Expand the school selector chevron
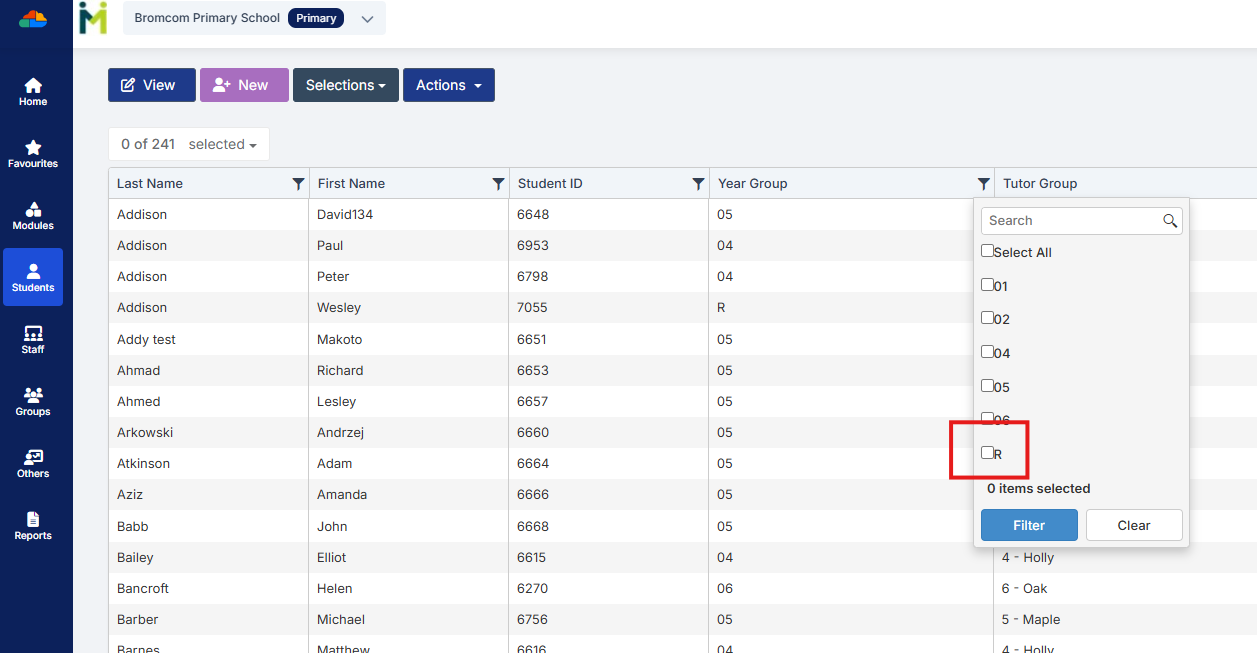The width and height of the screenshot is (1257, 653). [367, 19]
